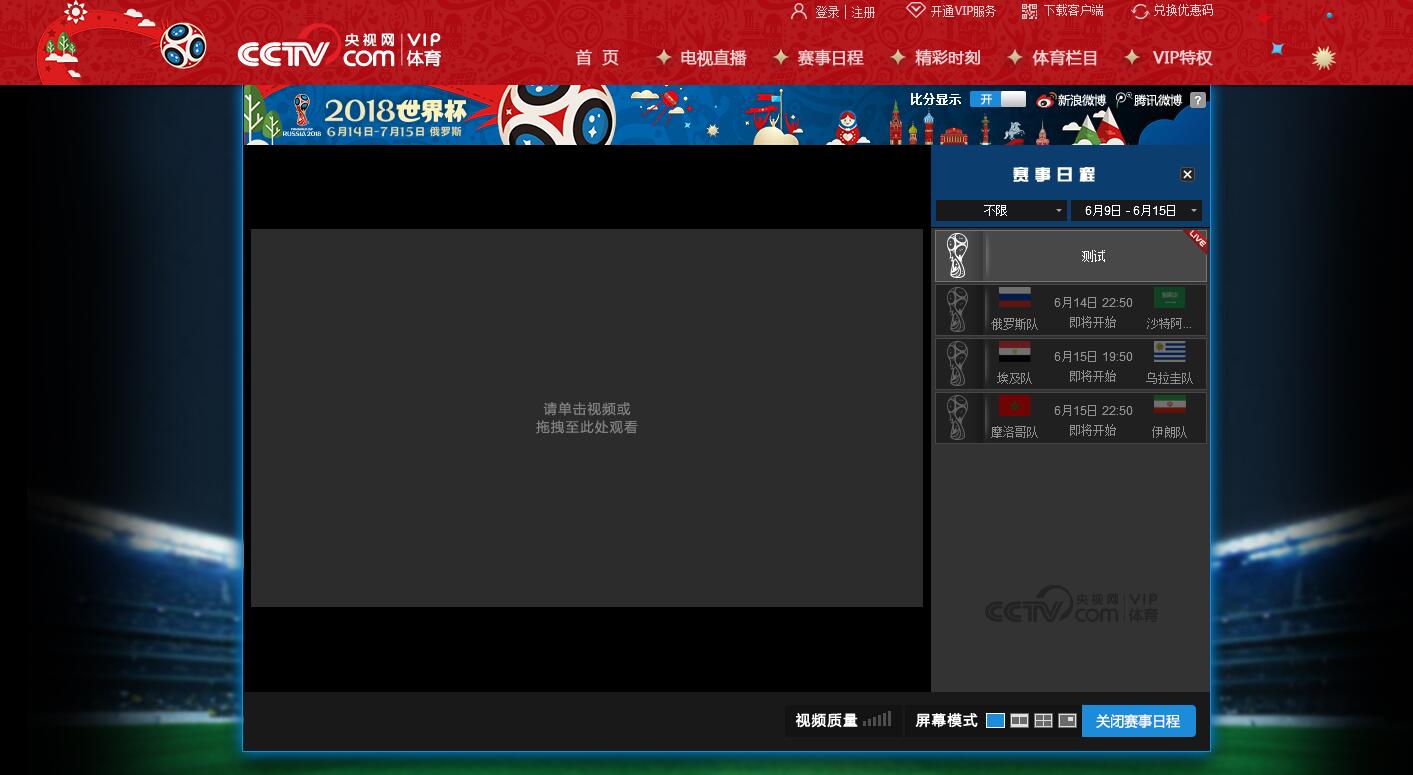The image size is (1413, 775).
Task: Select picture-in-picture screen mode icon
Action: [x=1067, y=720]
